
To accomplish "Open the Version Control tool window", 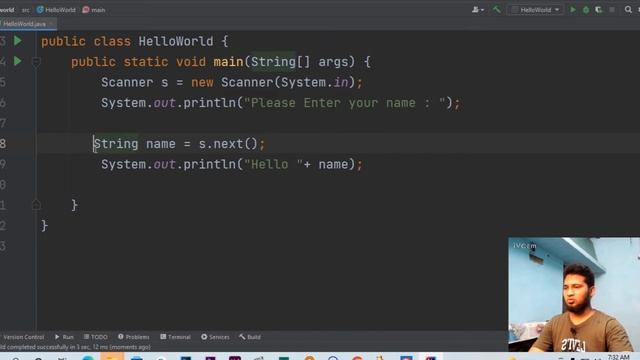I will coord(23,337).
